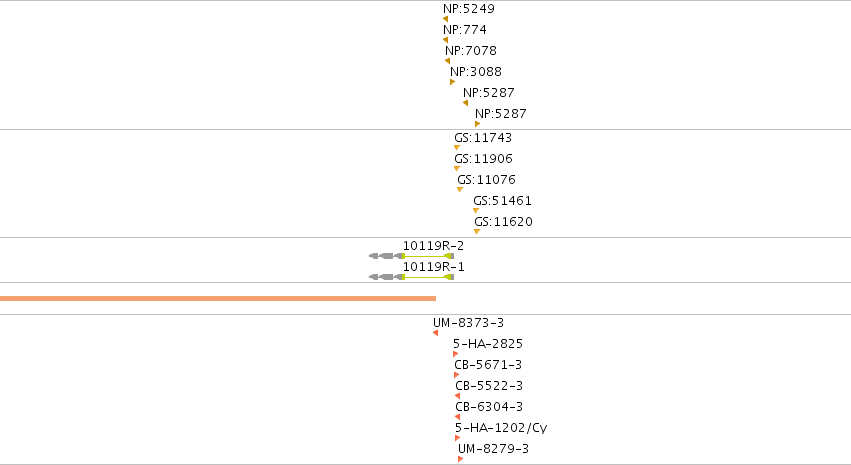Click the NP:3088 arrow marker
Image resolution: width=851 pixels, height=465 pixels.
pos(453,82)
